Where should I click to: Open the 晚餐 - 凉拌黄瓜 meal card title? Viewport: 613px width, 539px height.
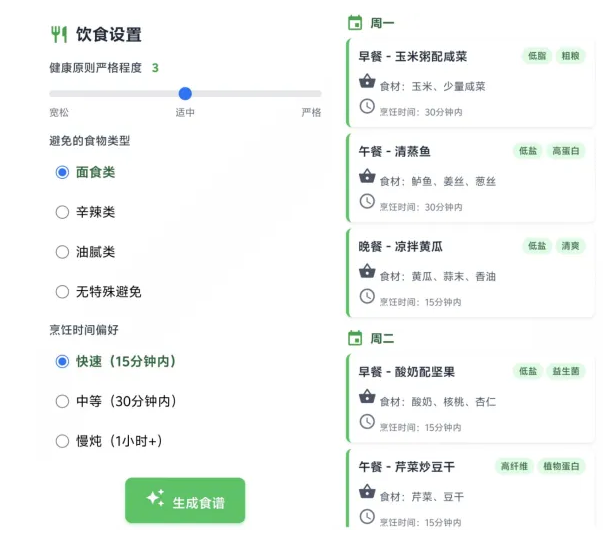(400, 247)
